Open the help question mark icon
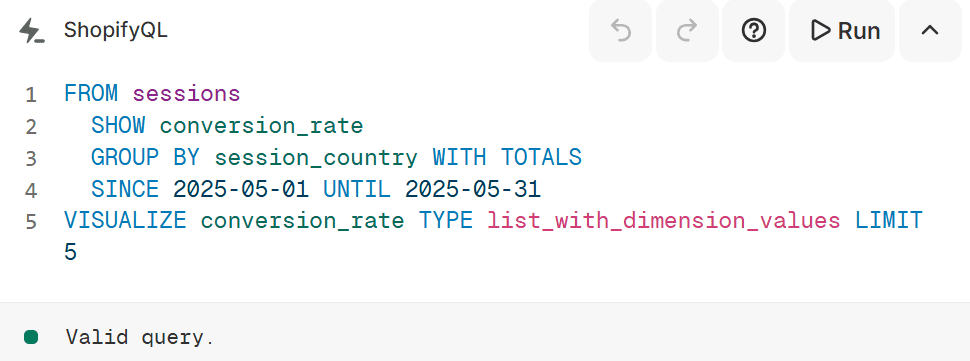This screenshot has width=970, height=361. pyautogui.click(x=753, y=30)
